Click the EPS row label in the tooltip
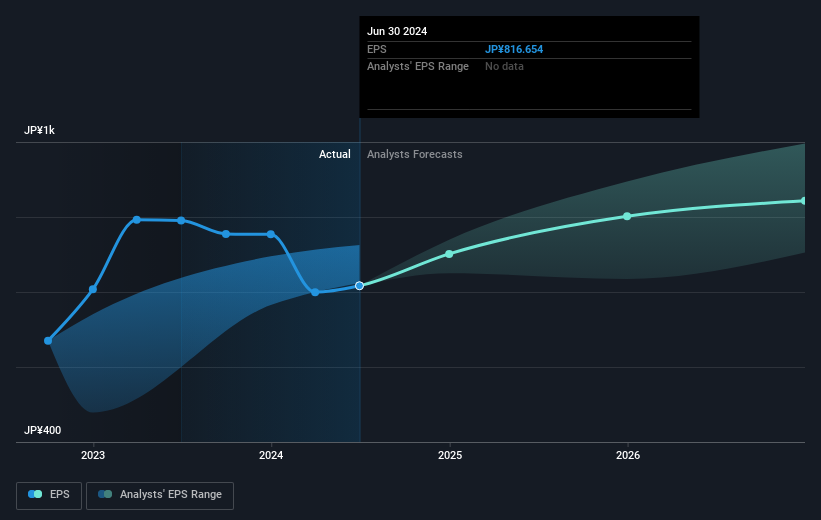 tap(376, 49)
